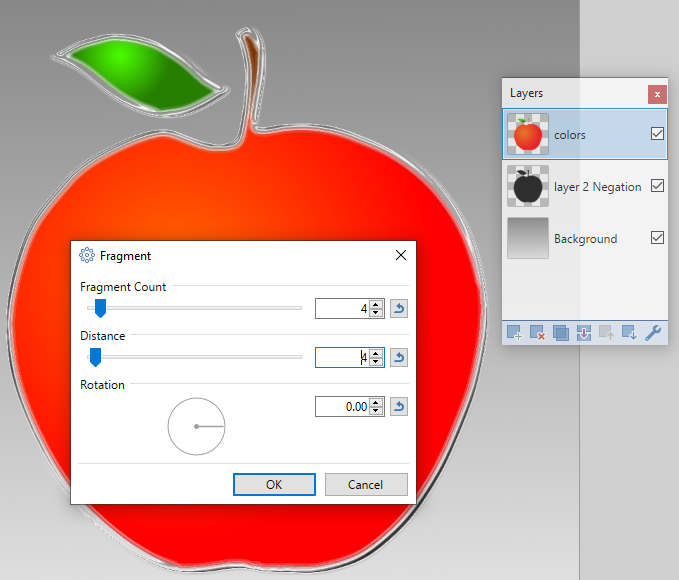Close the Fragment dialog
This screenshot has height=580, width=679.
(x=401, y=255)
